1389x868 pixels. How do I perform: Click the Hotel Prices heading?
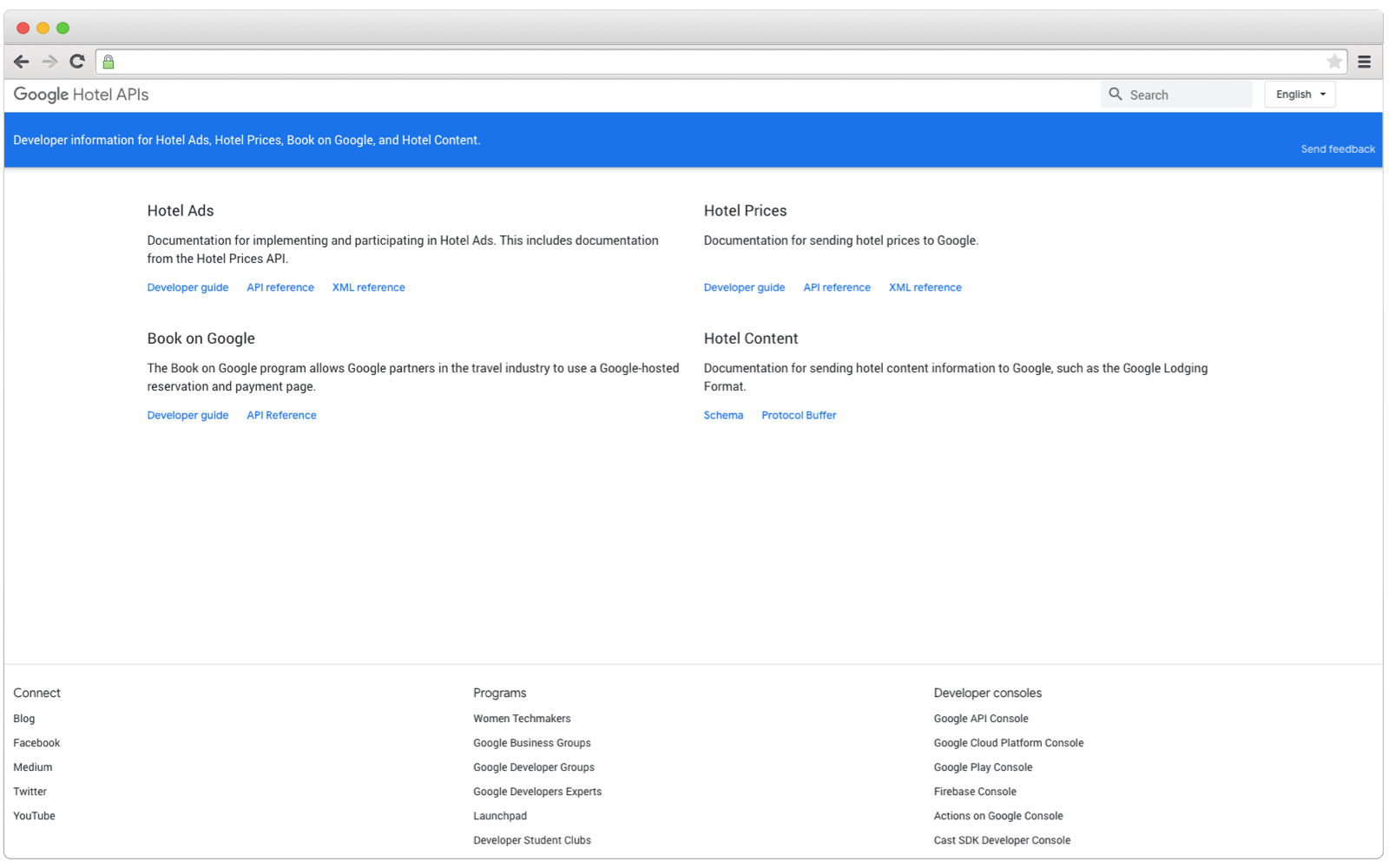[745, 211]
